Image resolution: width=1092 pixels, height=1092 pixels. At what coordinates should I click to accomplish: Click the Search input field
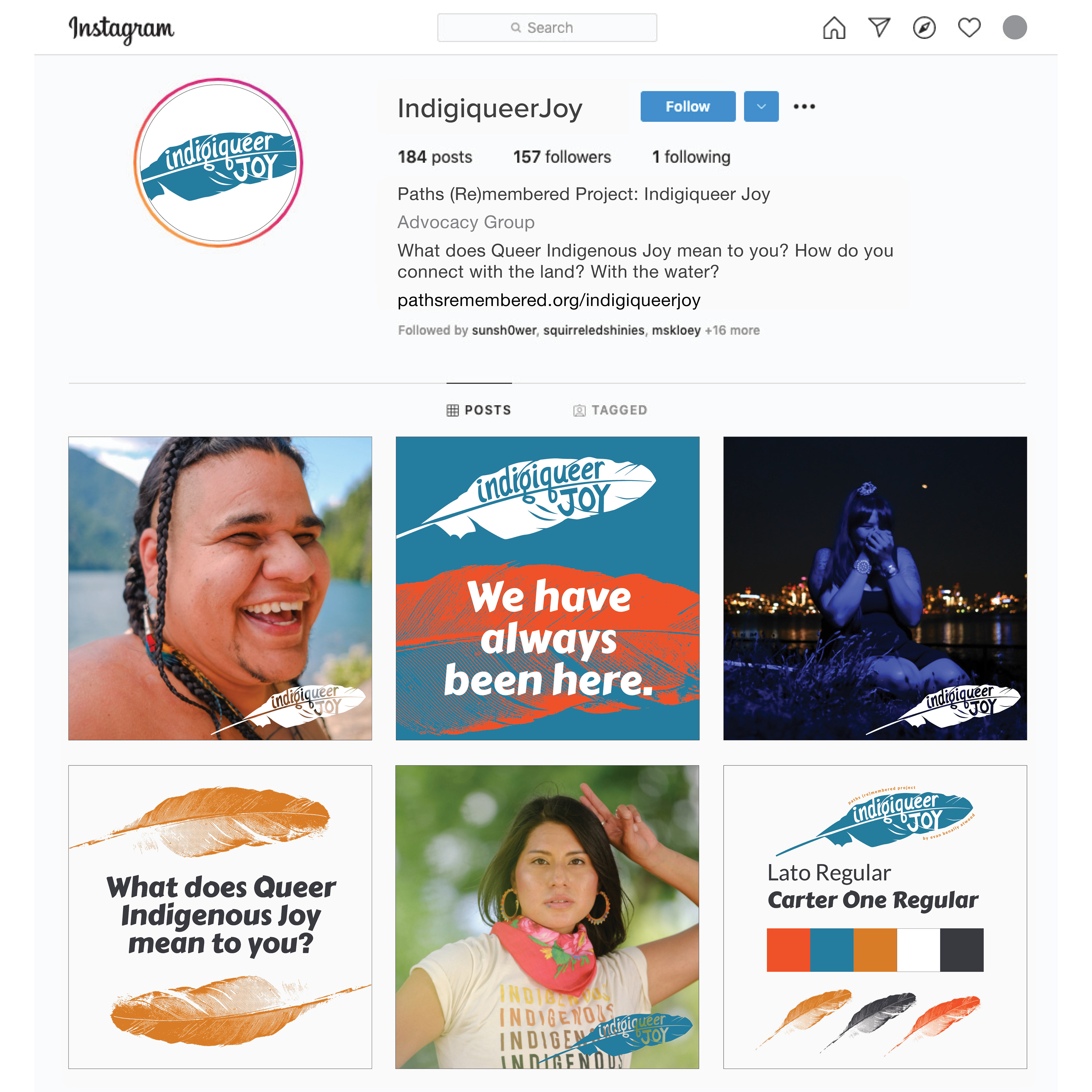547,28
